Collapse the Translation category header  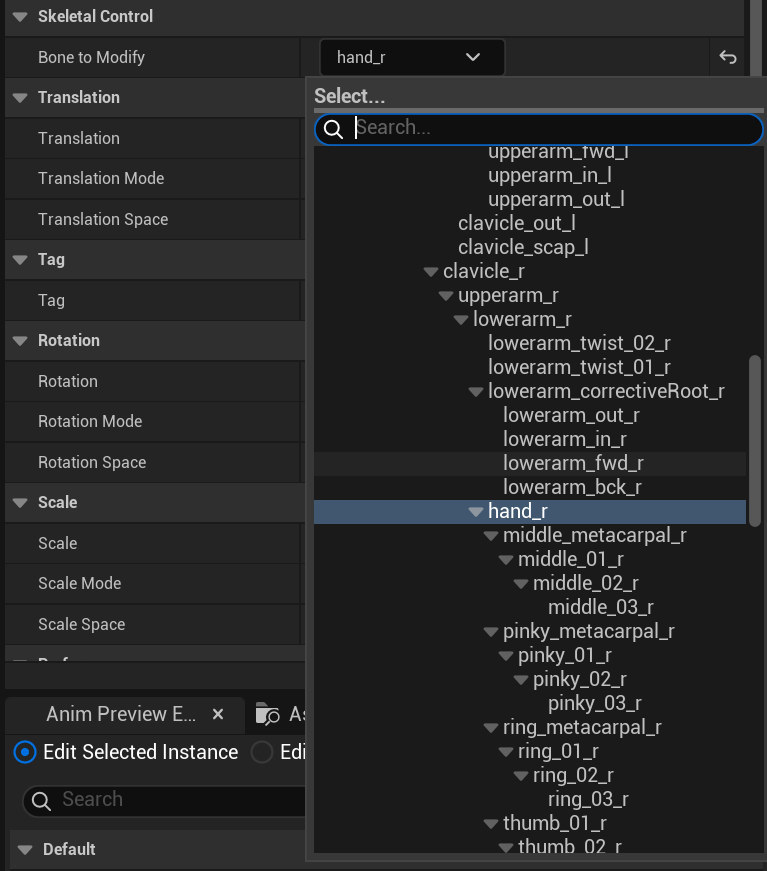coord(19,98)
